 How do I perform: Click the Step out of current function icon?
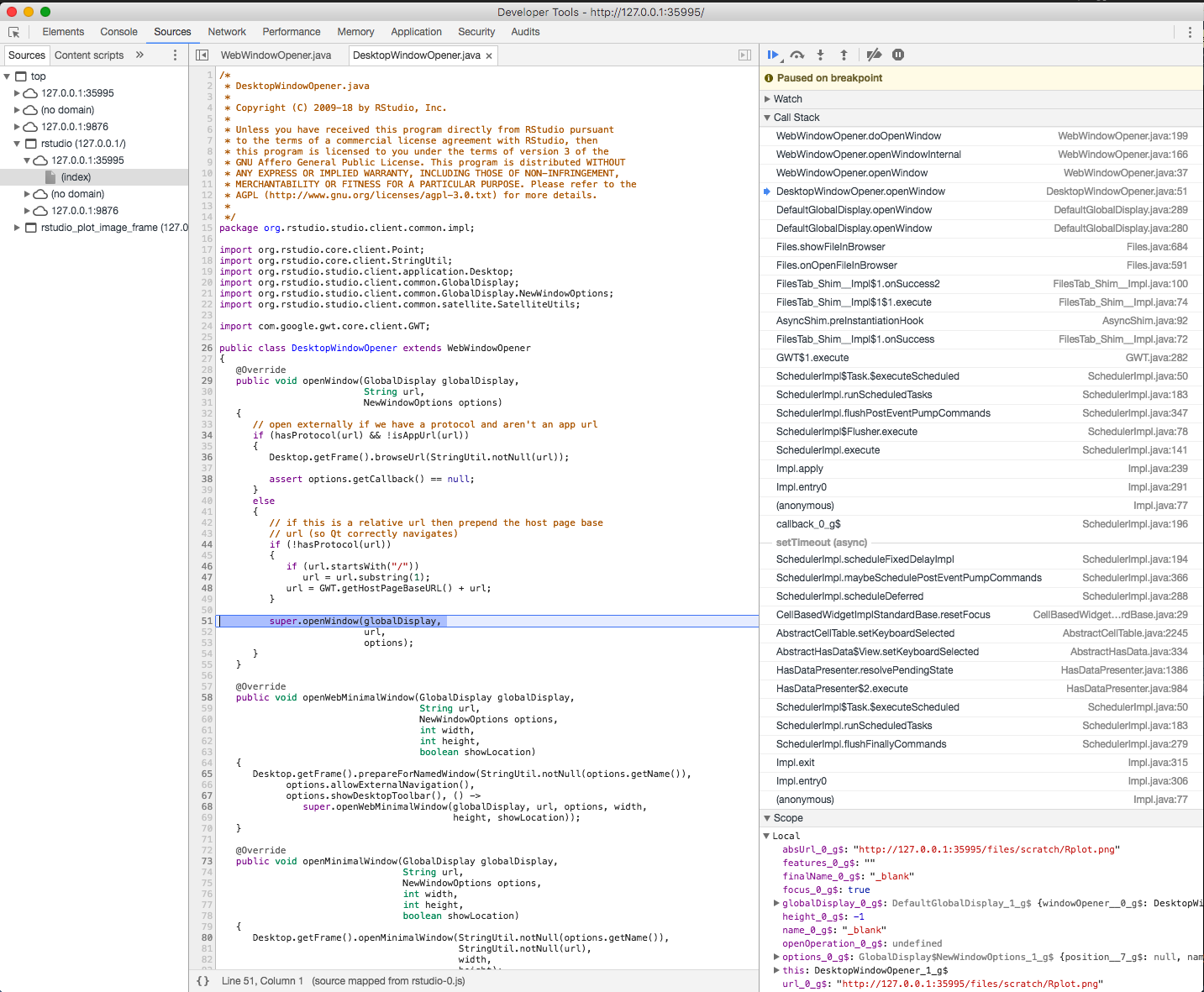(x=844, y=54)
